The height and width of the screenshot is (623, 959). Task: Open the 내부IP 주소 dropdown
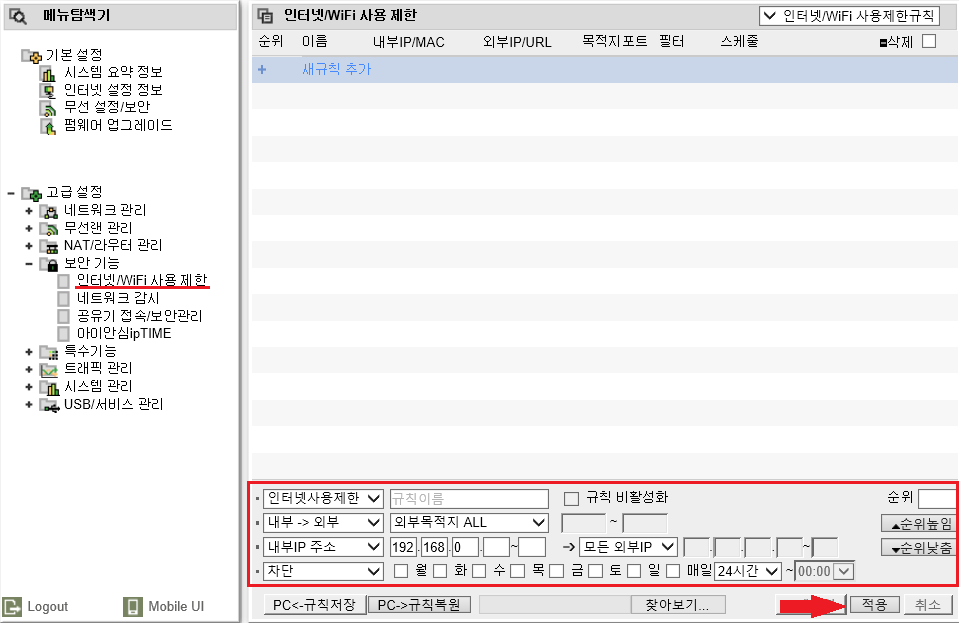(x=323, y=547)
